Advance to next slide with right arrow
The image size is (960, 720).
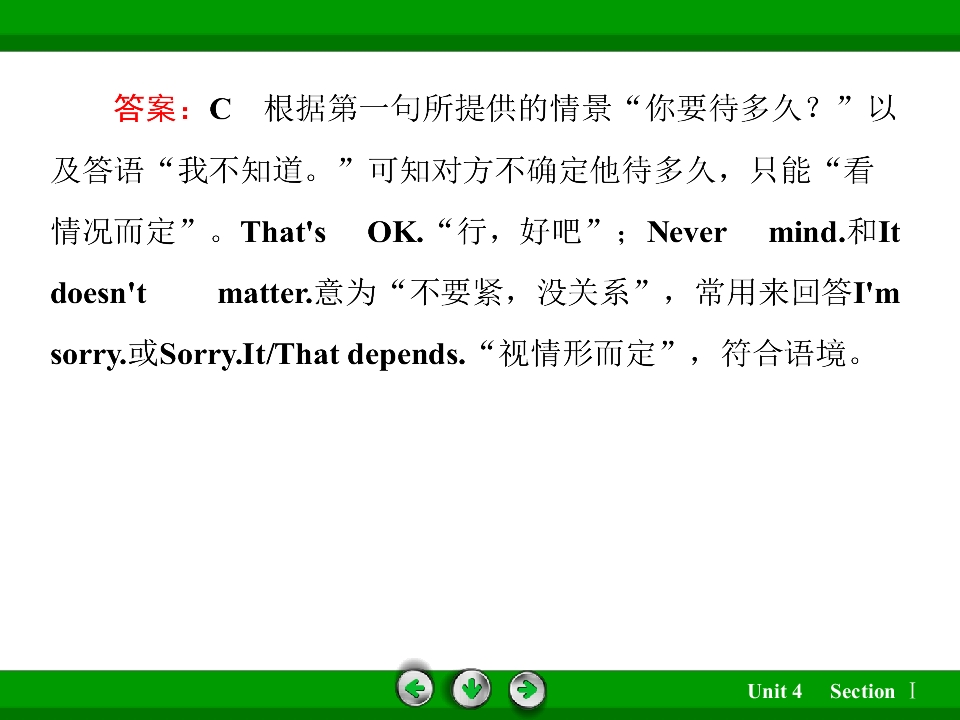click(x=527, y=689)
